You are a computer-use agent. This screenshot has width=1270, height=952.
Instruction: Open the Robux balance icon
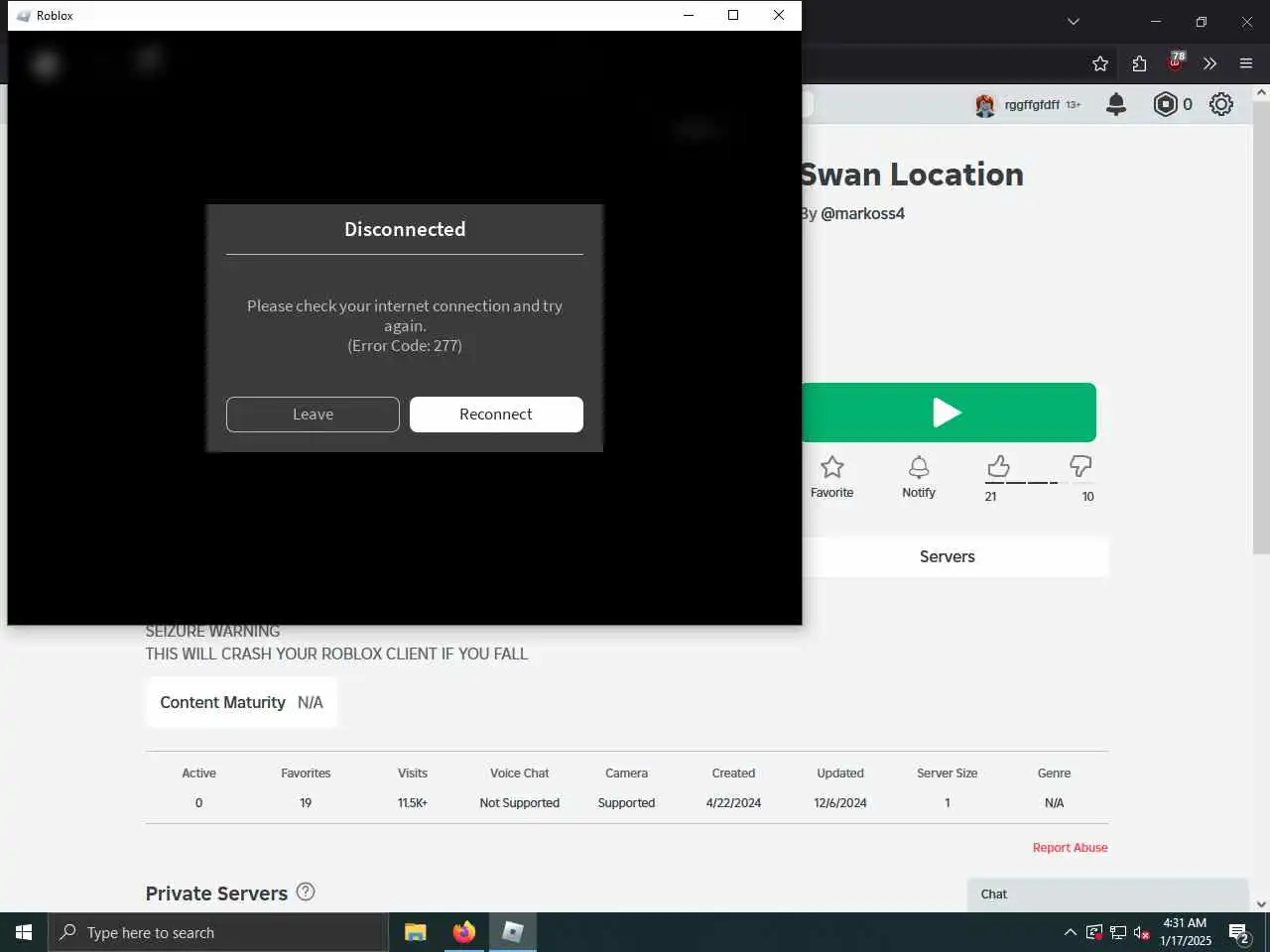1165,104
